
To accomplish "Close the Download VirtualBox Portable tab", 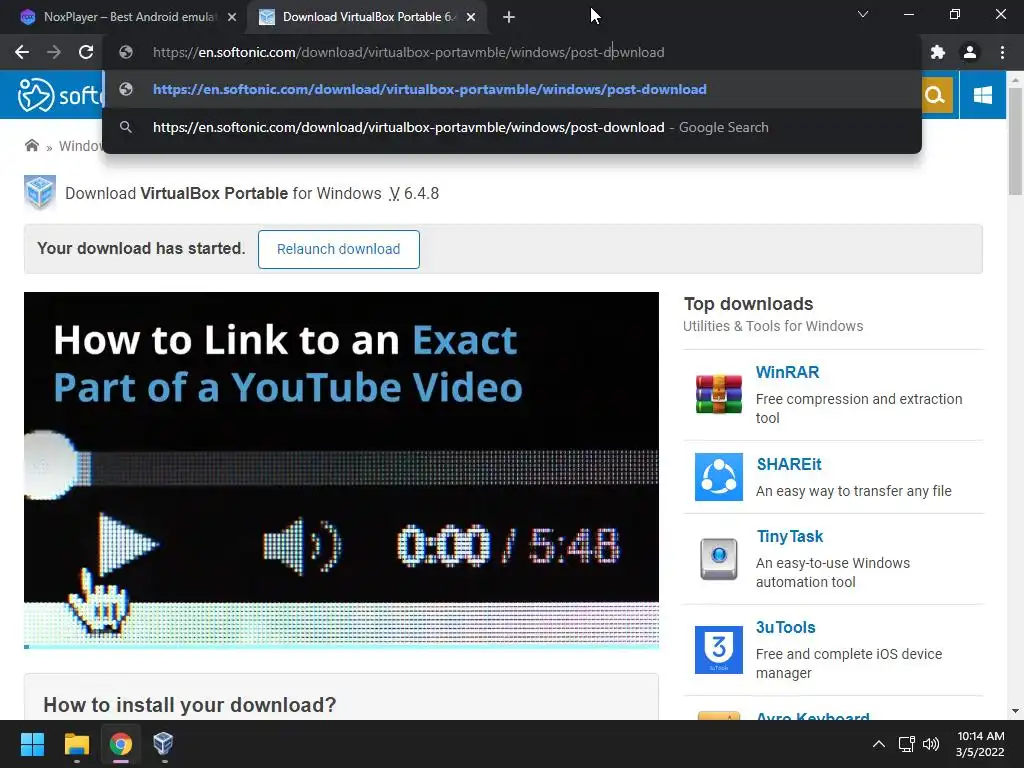I will click(471, 17).
